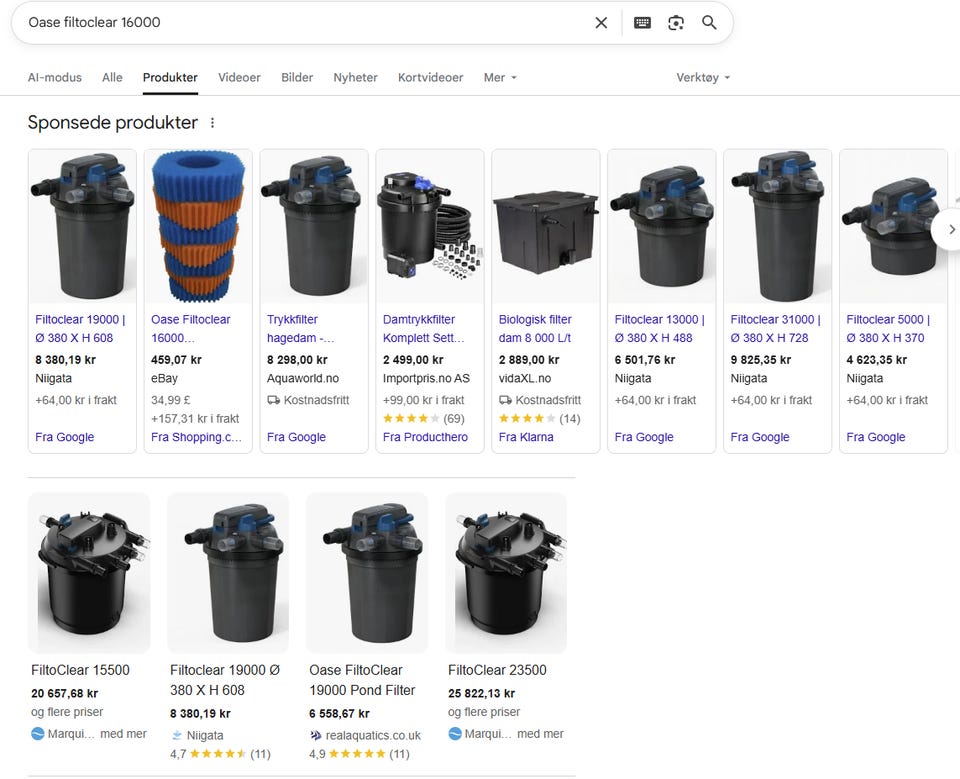Click the 6 558,67 kr price
The width and height of the screenshot is (960, 779).
[x=339, y=714]
